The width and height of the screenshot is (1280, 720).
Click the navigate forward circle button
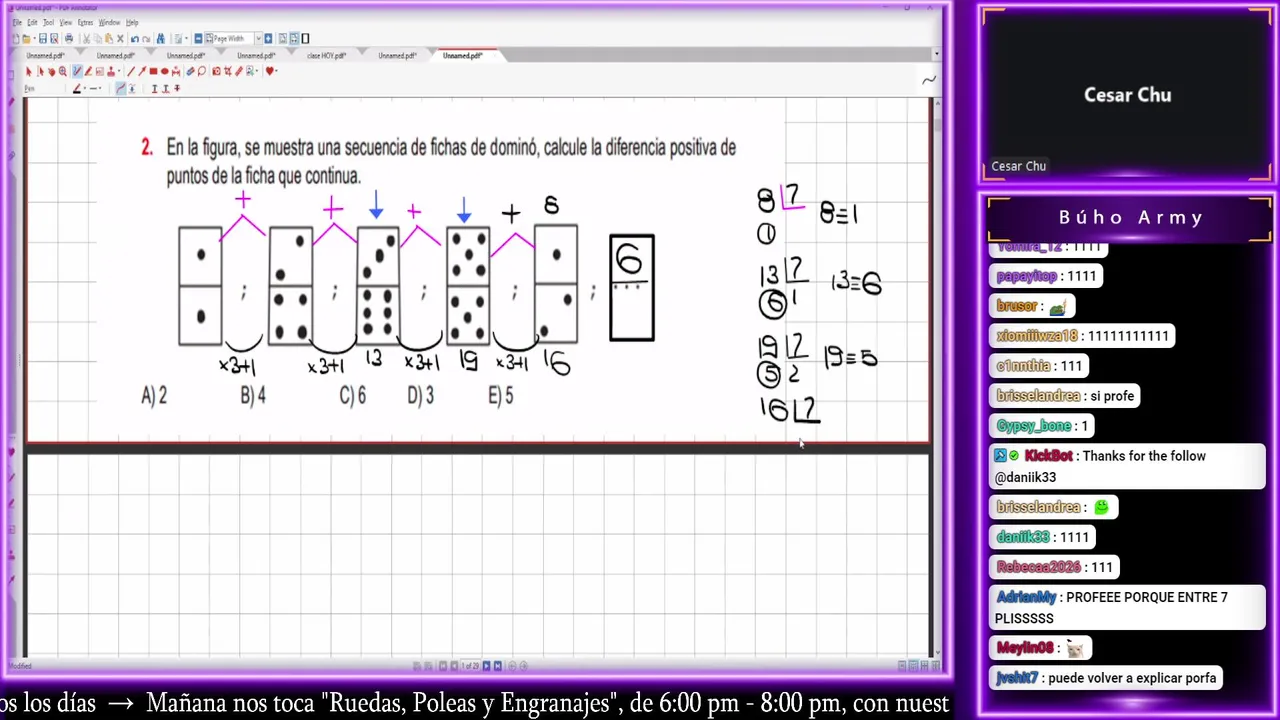click(523, 665)
